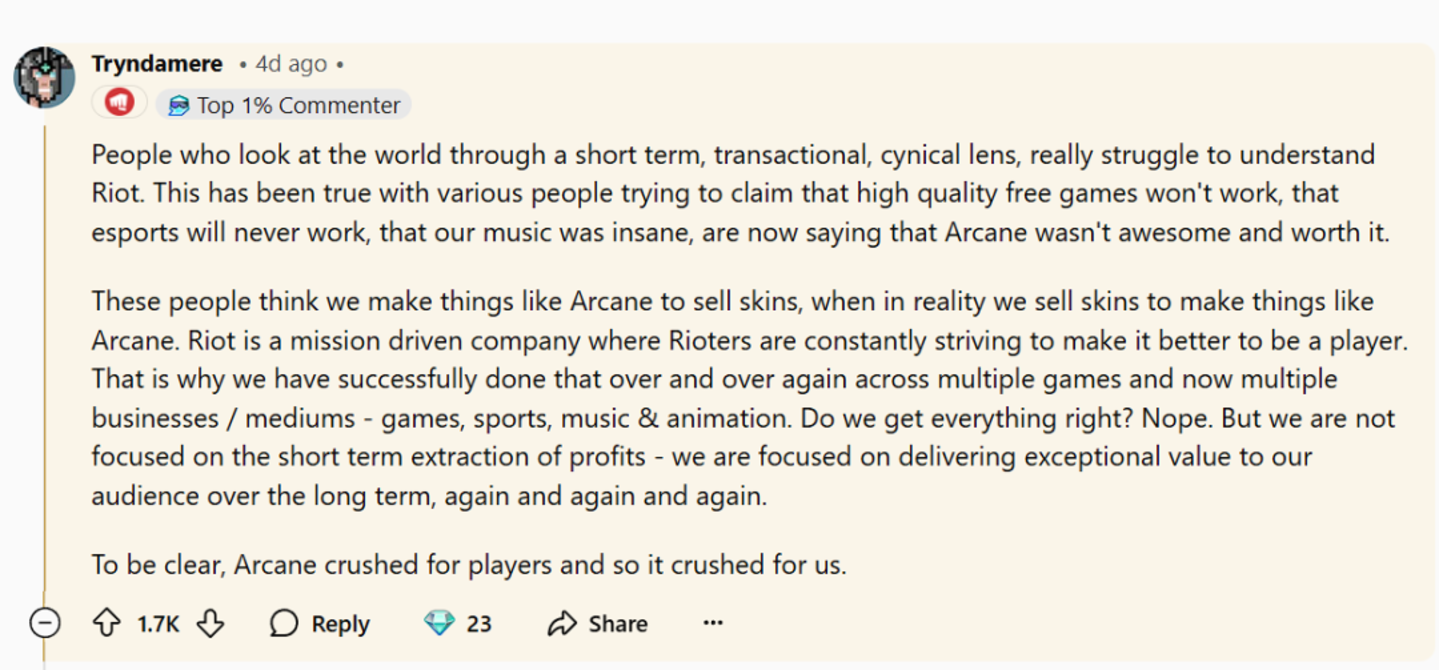1439x670 pixels.
Task: Open the three-dot more options menu
Action: 712,623
